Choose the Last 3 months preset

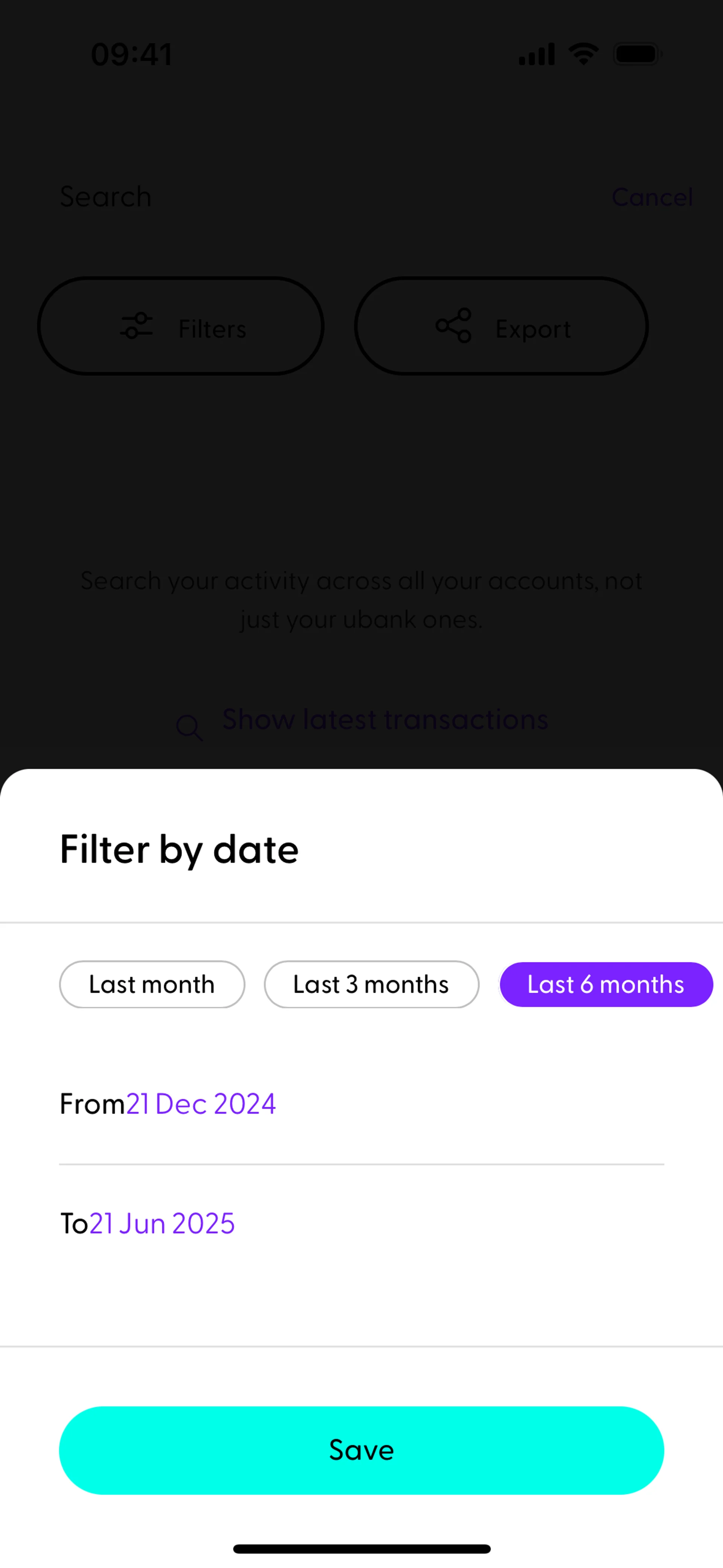click(371, 984)
